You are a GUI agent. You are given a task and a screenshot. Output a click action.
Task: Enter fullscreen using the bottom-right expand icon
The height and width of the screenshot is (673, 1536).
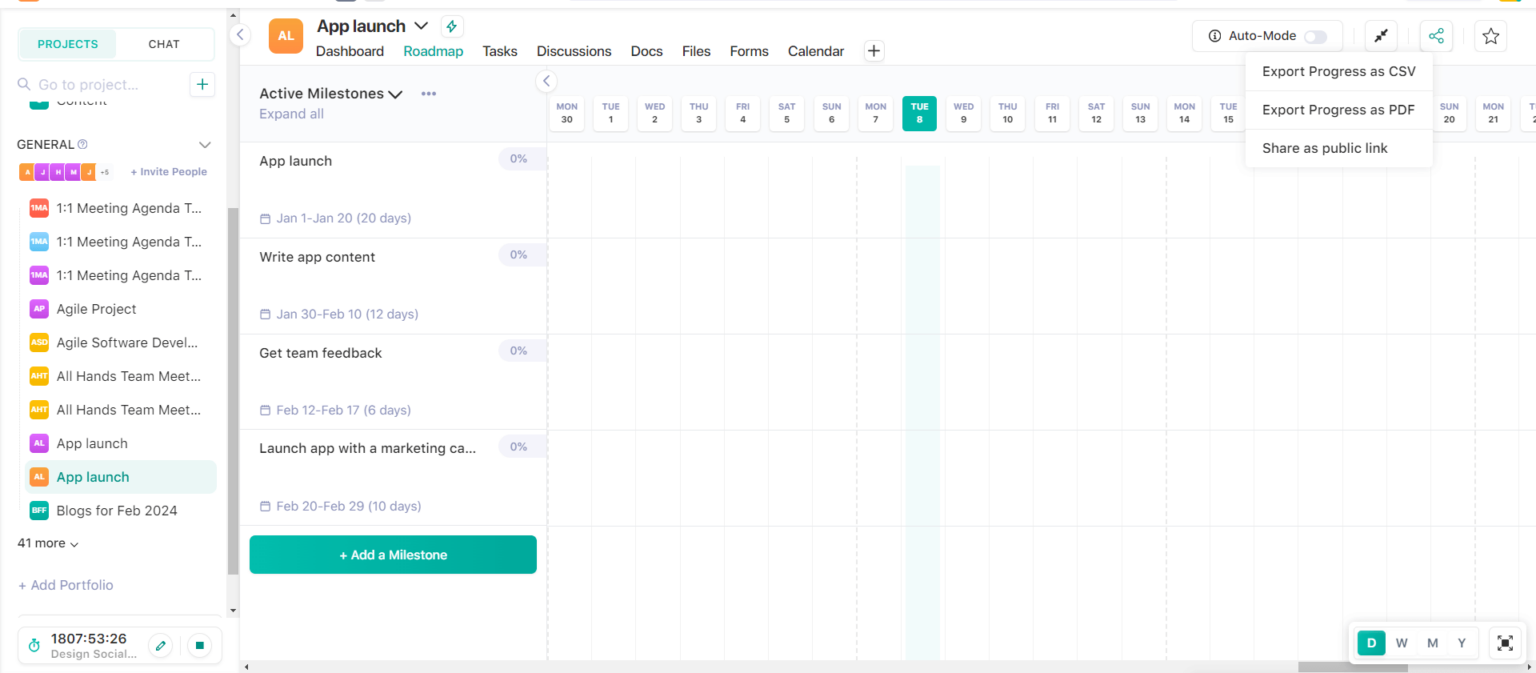pos(1505,643)
